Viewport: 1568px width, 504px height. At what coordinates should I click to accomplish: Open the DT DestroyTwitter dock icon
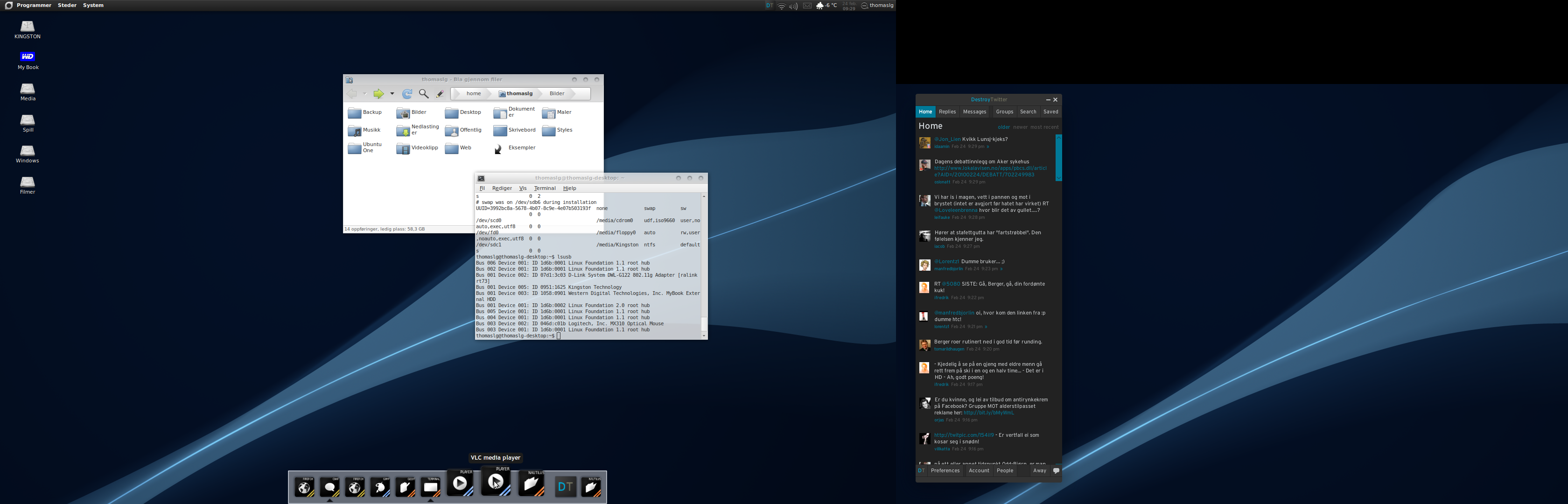click(566, 486)
